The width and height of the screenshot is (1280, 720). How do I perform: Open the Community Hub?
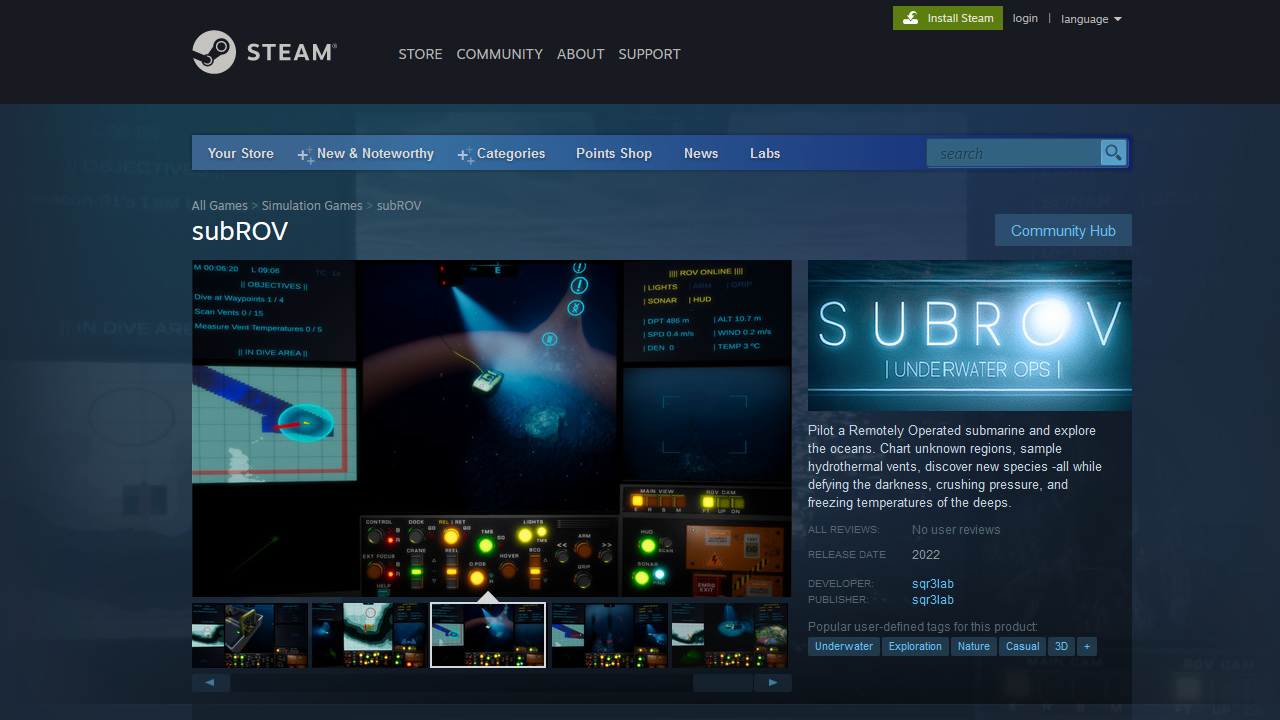point(1063,230)
